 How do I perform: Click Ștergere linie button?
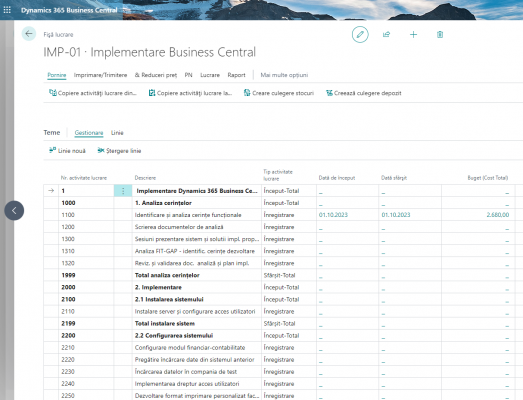tap(119, 151)
